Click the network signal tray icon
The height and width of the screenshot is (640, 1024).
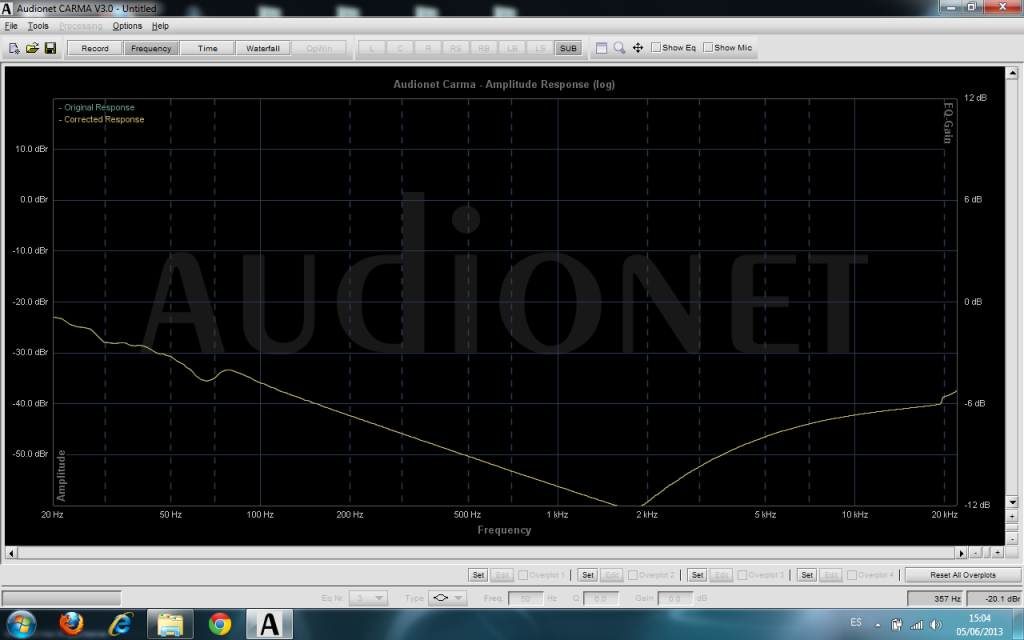click(917, 625)
